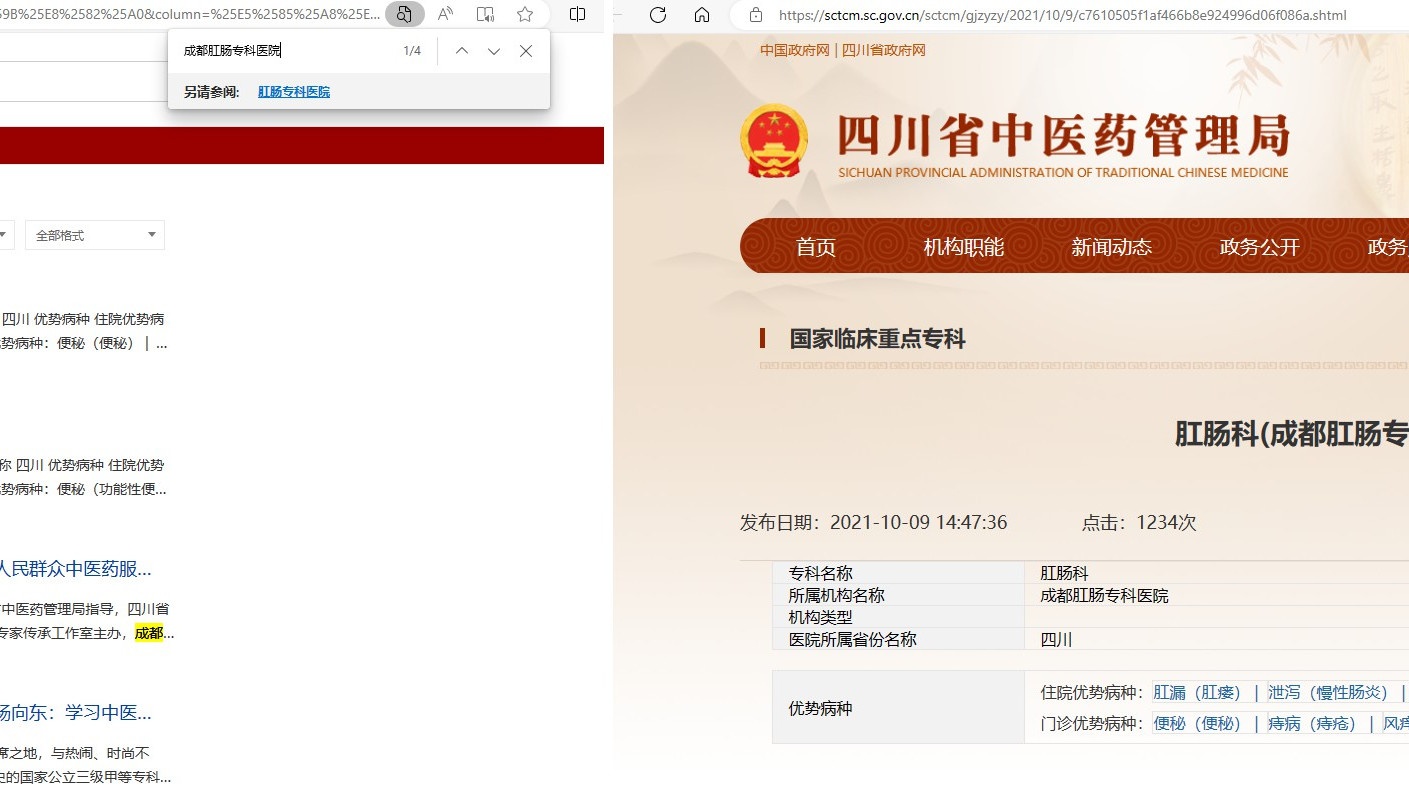Click the find-on-page icon in address bar
The height and width of the screenshot is (793, 1409).
tap(404, 14)
